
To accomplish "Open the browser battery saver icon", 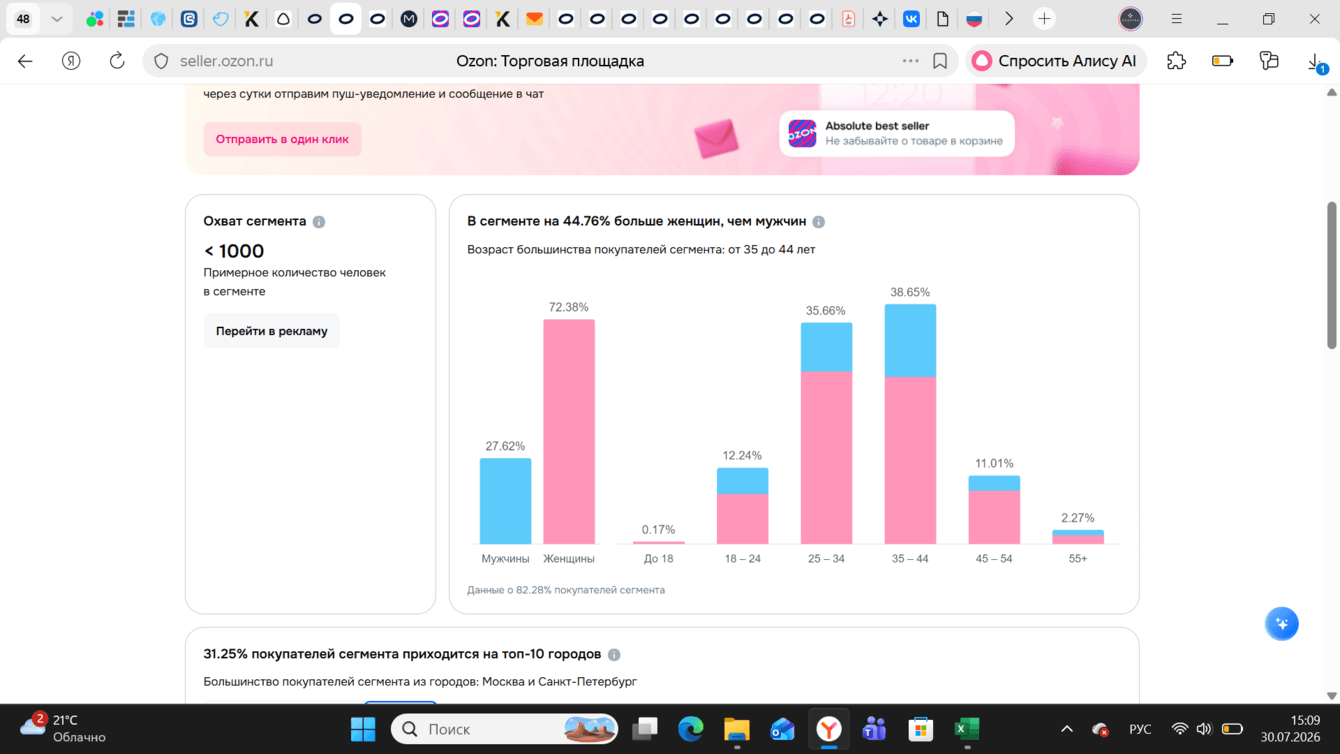I will click(1223, 61).
